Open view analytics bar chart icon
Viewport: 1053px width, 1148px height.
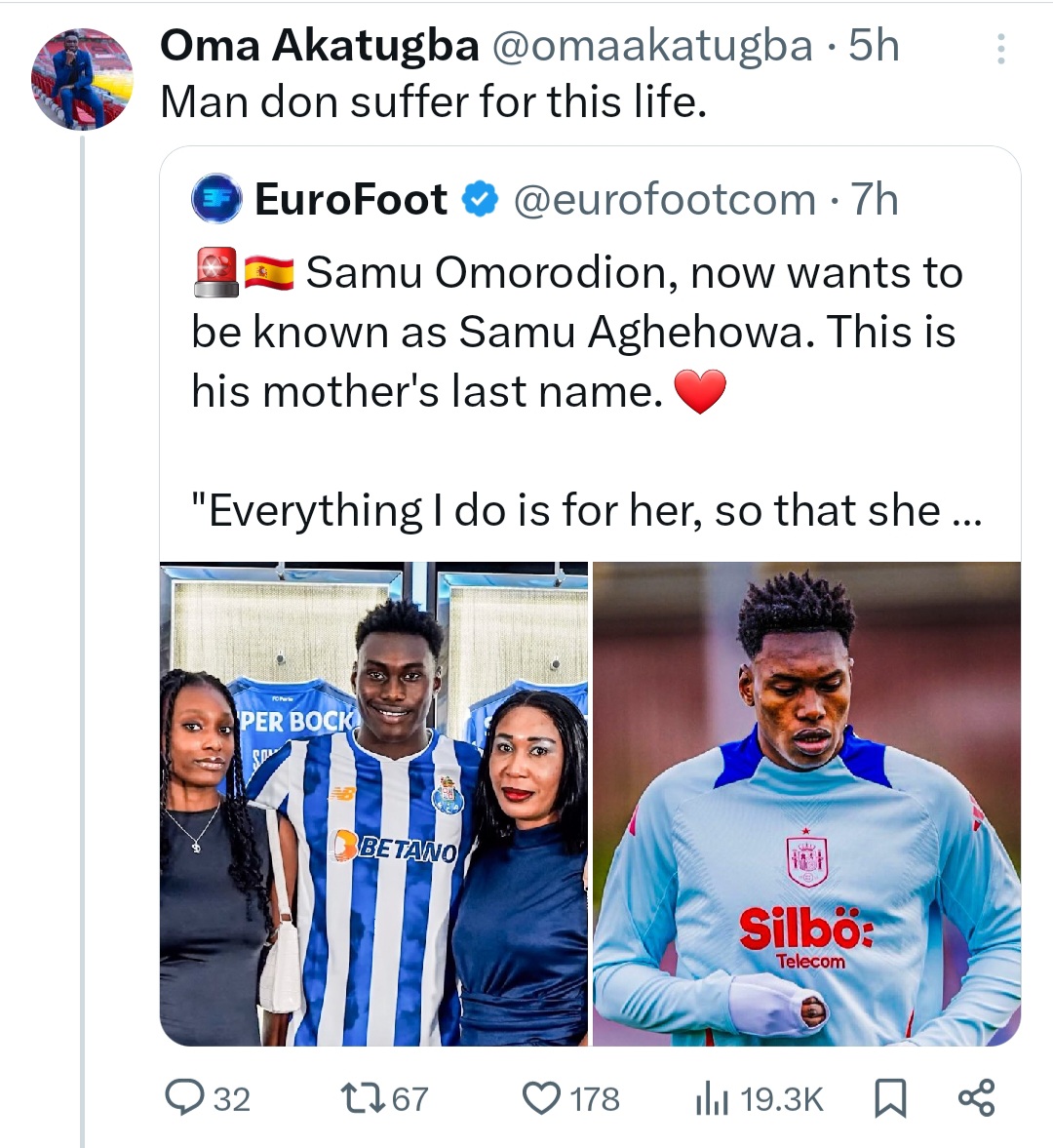tap(712, 1099)
